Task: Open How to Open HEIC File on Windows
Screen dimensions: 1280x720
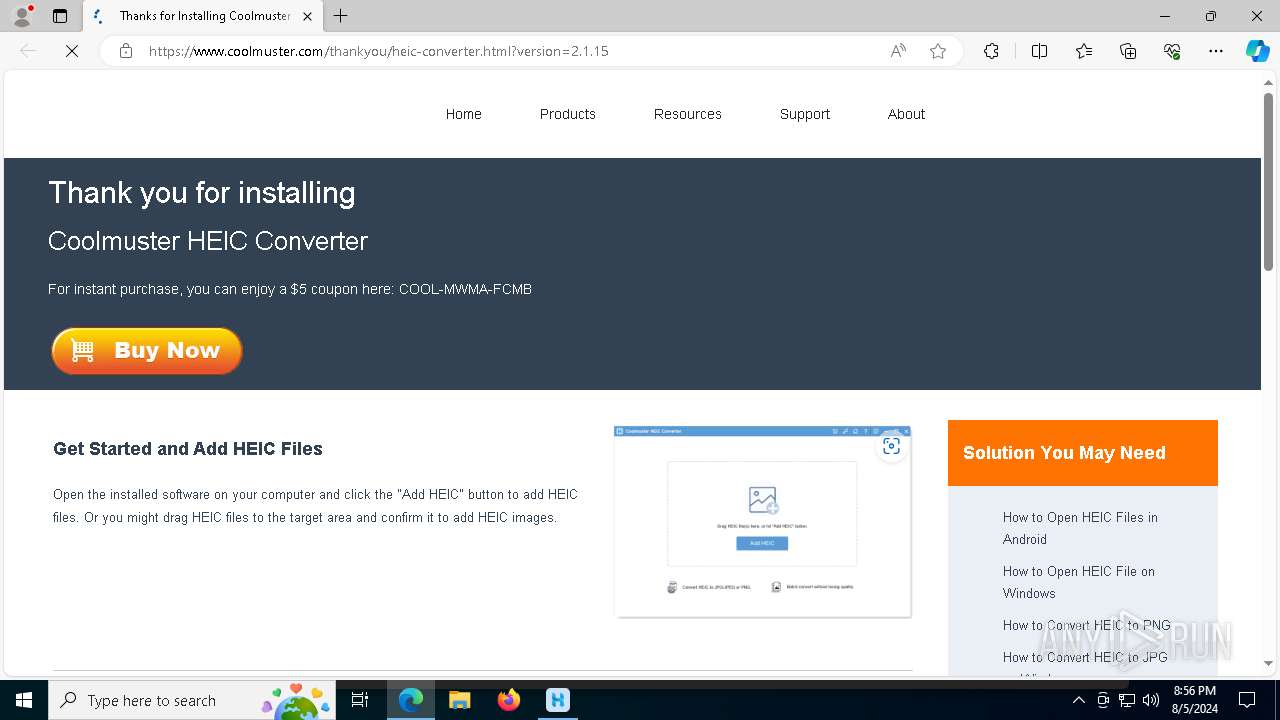Action: 1079,582
